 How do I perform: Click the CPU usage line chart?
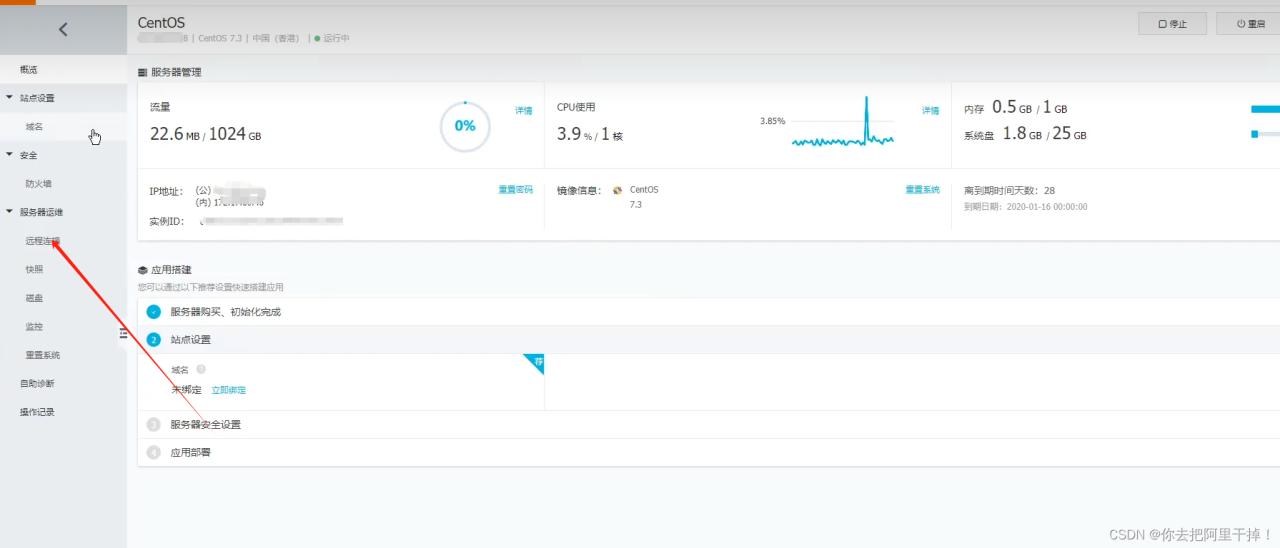(x=842, y=124)
